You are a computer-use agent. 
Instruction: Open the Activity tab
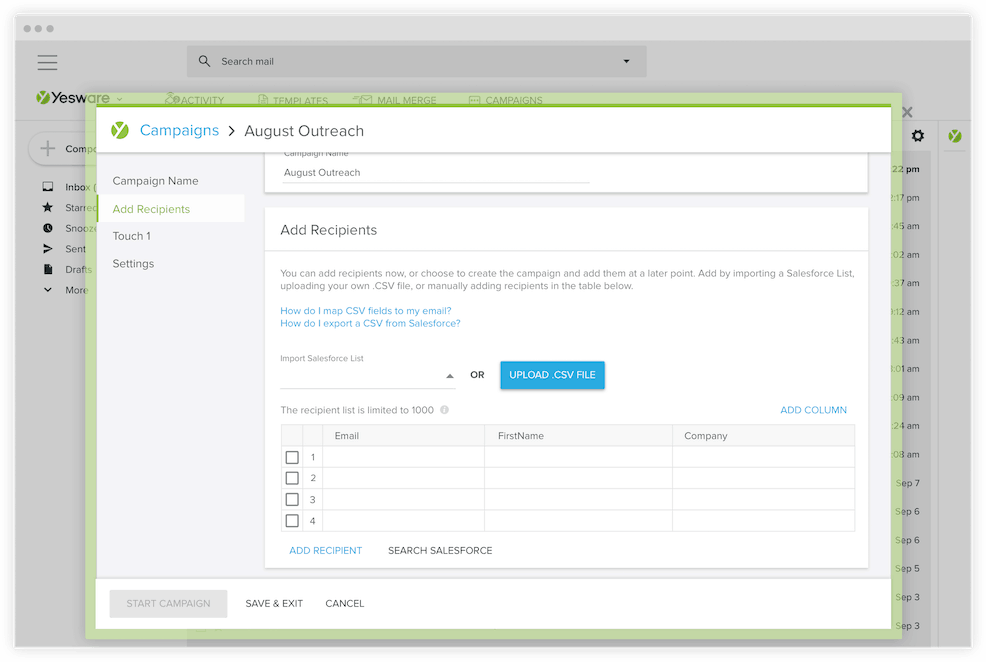[194, 100]
